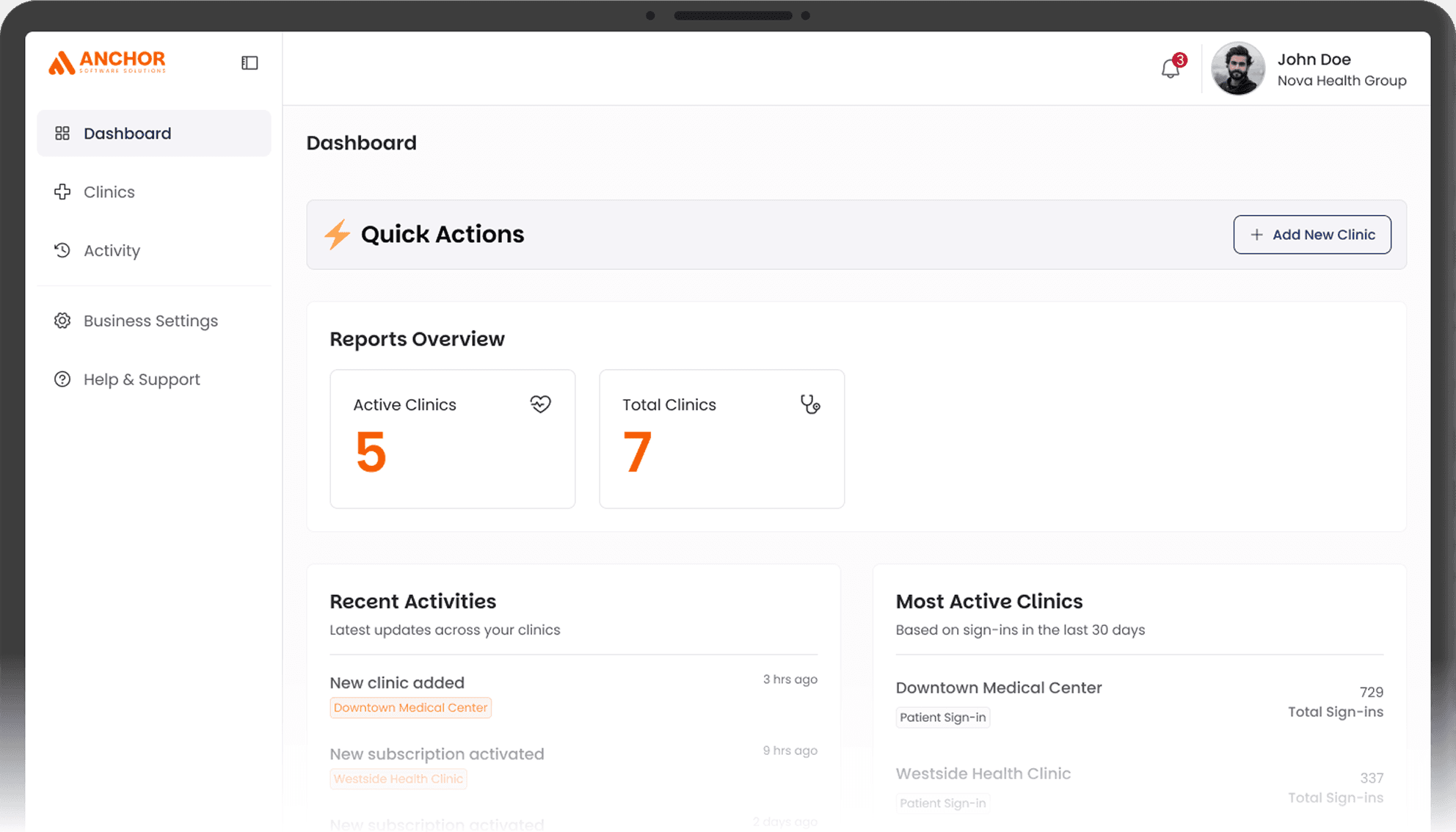Click the John Doe user name
Screen dimensions: 1456x832
pos(1314,59)
